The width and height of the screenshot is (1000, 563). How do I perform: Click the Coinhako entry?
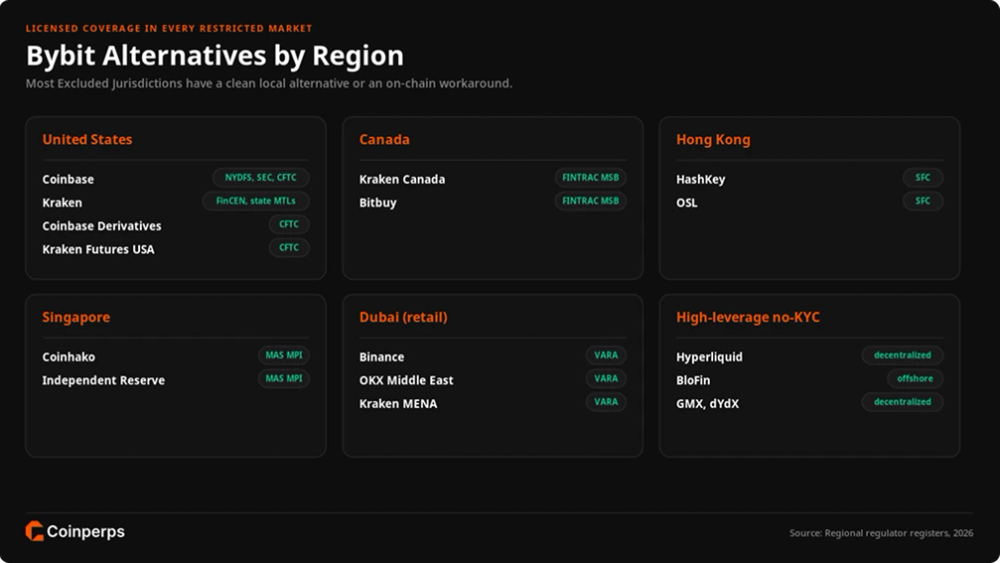point(69,357)
